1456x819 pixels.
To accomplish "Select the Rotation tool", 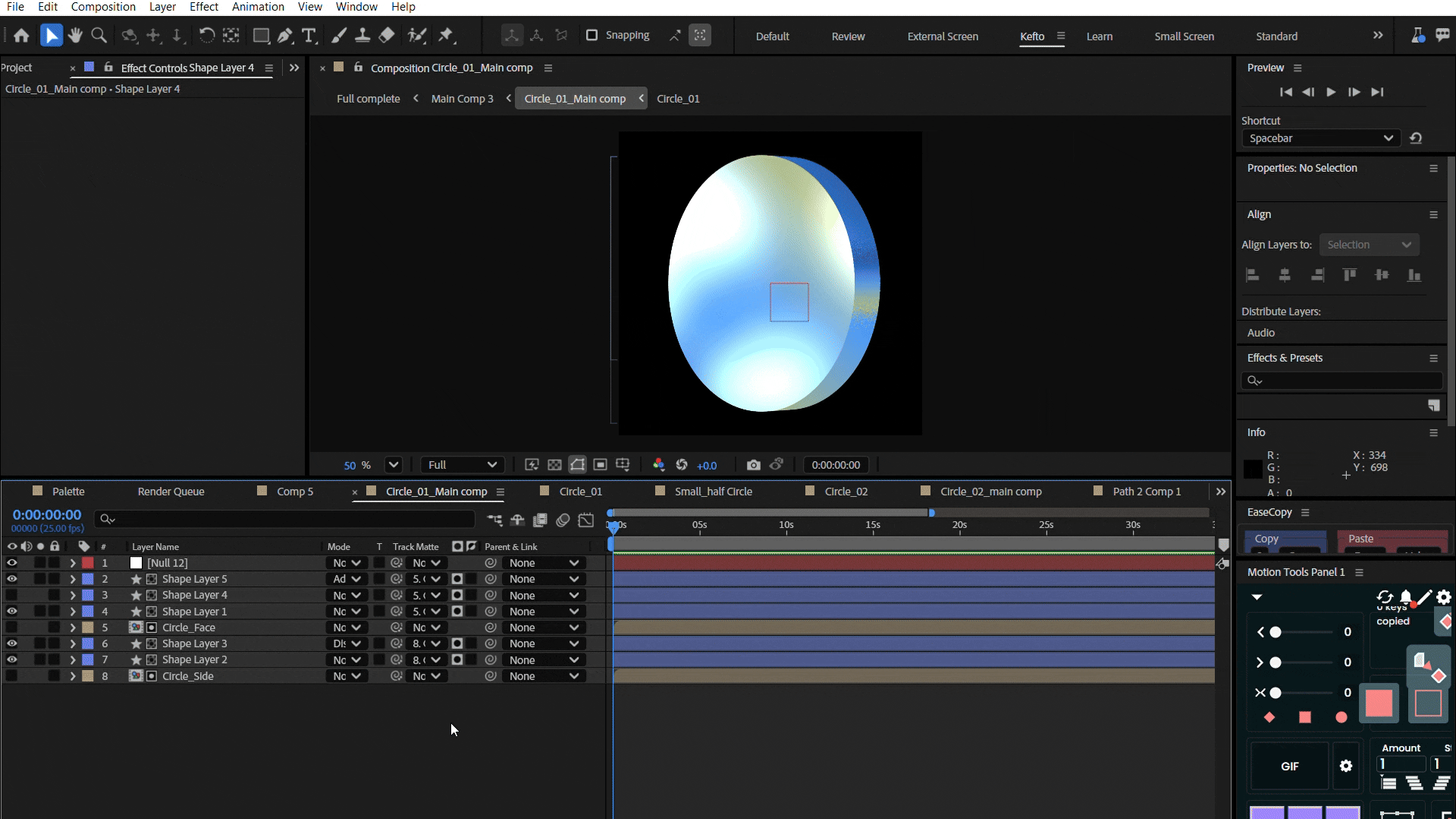I will tap(206, 36).
